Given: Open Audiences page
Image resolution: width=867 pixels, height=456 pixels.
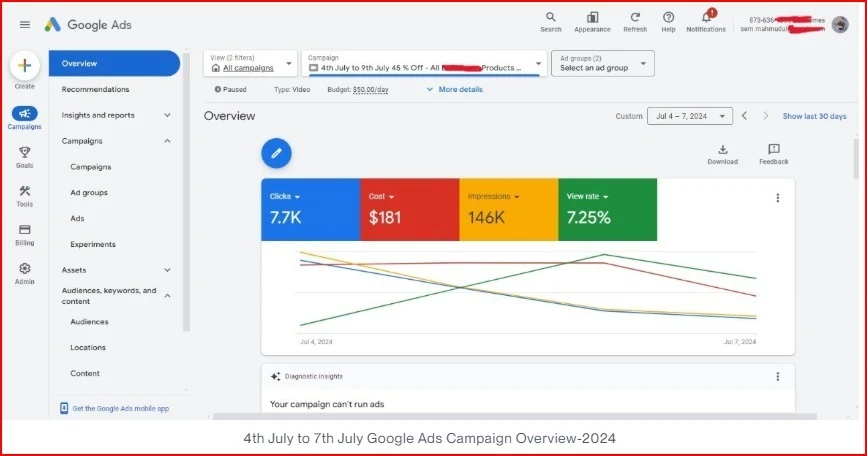Looking at the screenshot, I should (89, 321).
